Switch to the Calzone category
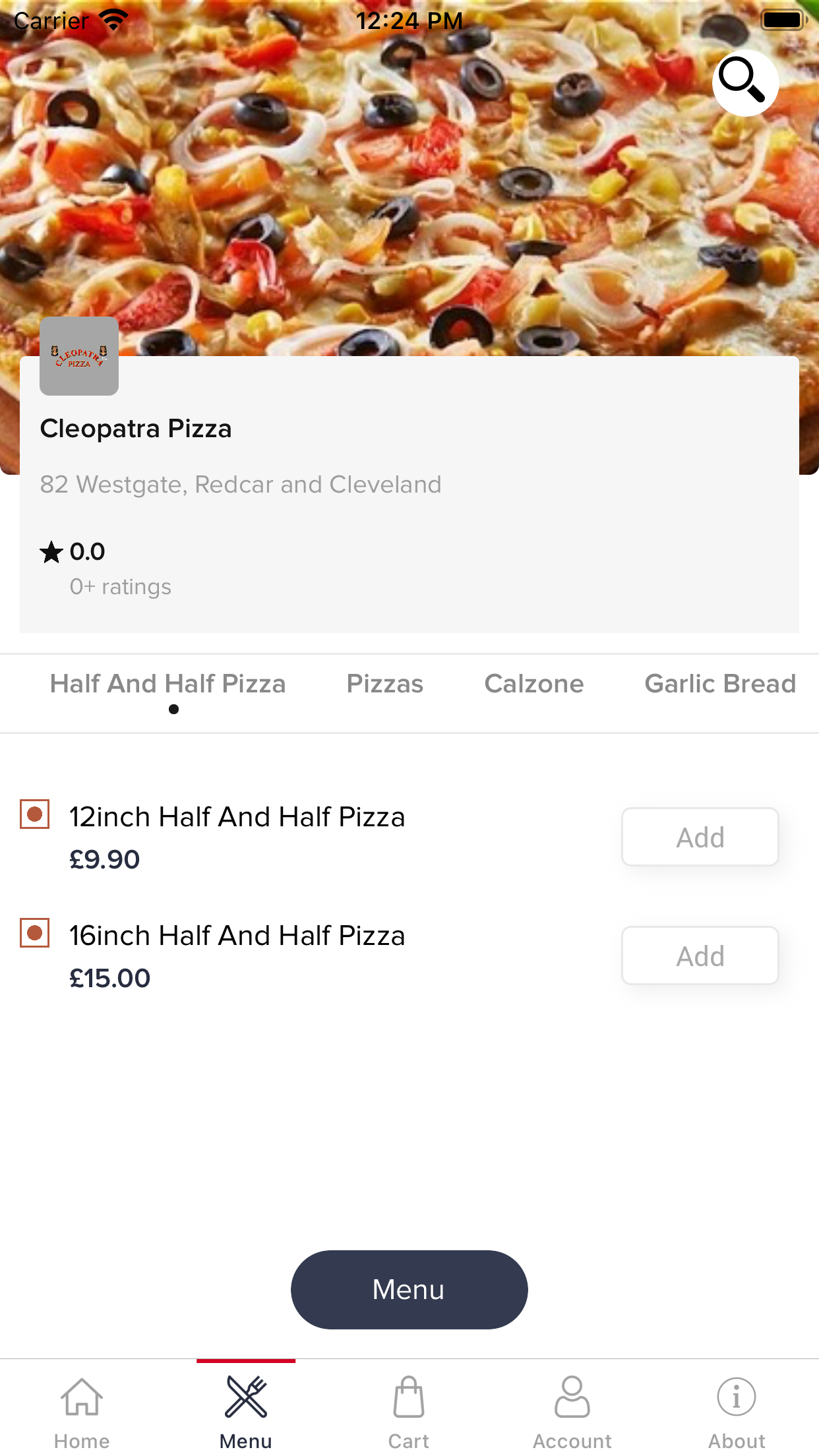This screenshot has width=819, height=1456. pos(534,684)
